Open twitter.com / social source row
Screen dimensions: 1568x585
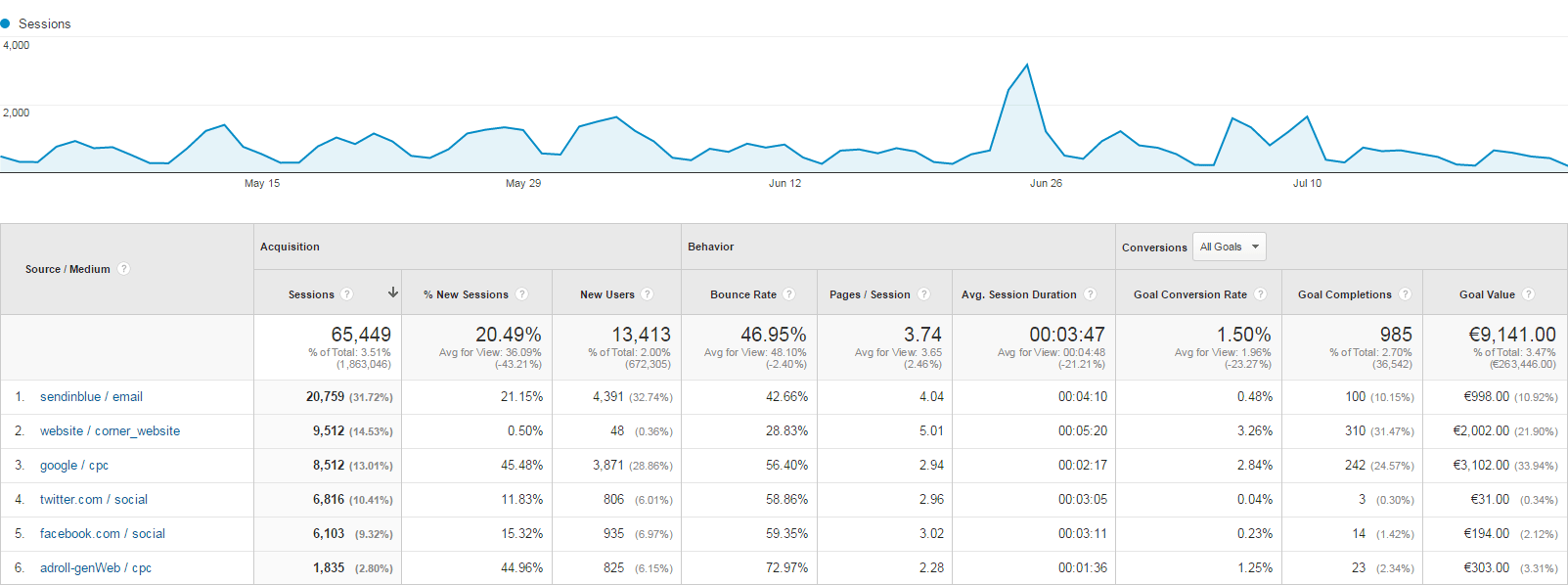pos(94,500)
